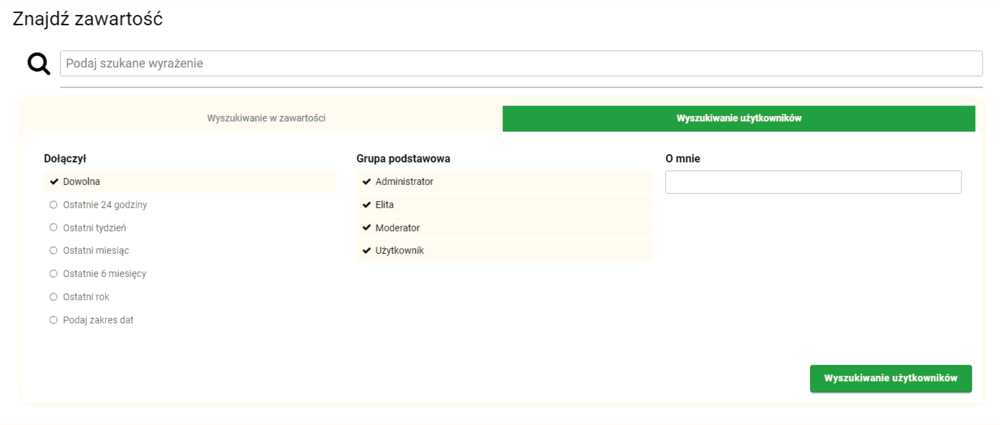Toggle the 'Elita' group checkbox
1000x425 pixels.
(384, 205)
